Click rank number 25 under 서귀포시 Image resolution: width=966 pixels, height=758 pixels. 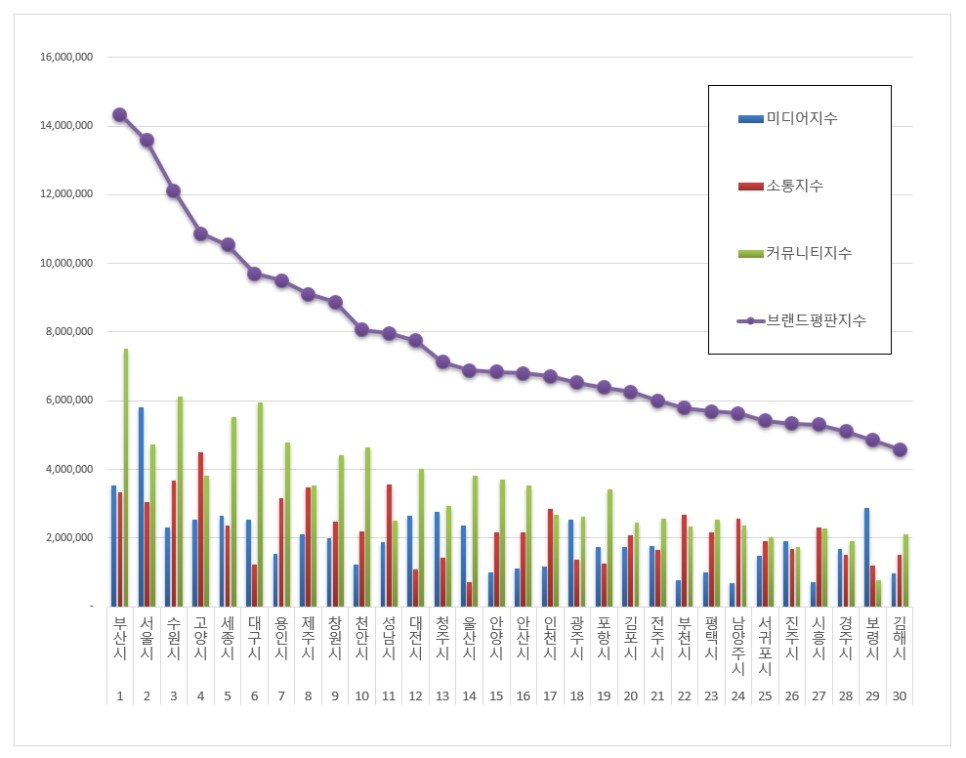[x=765, y=696]
